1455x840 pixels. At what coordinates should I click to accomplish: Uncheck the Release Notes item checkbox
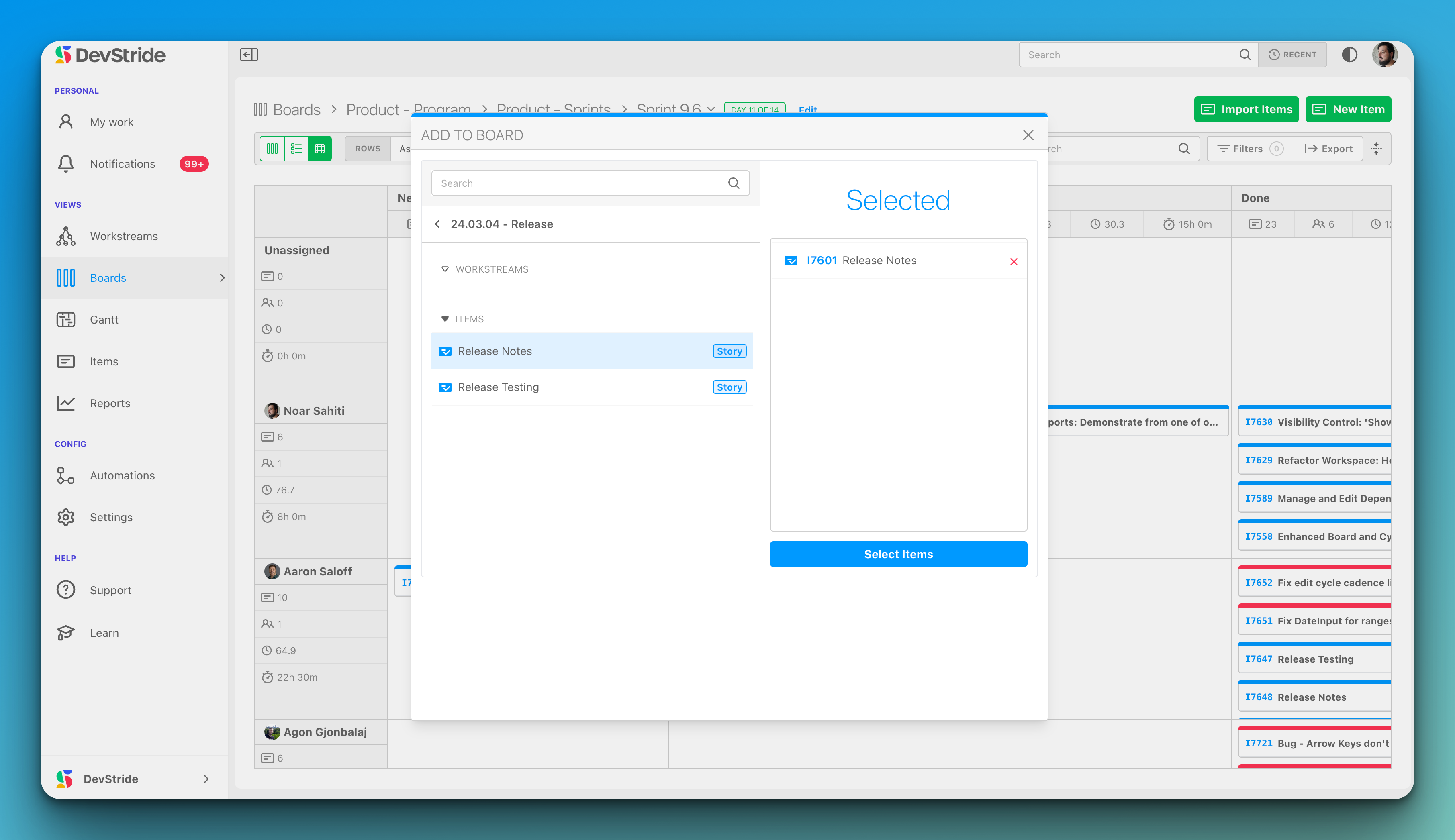pos(445,351)
